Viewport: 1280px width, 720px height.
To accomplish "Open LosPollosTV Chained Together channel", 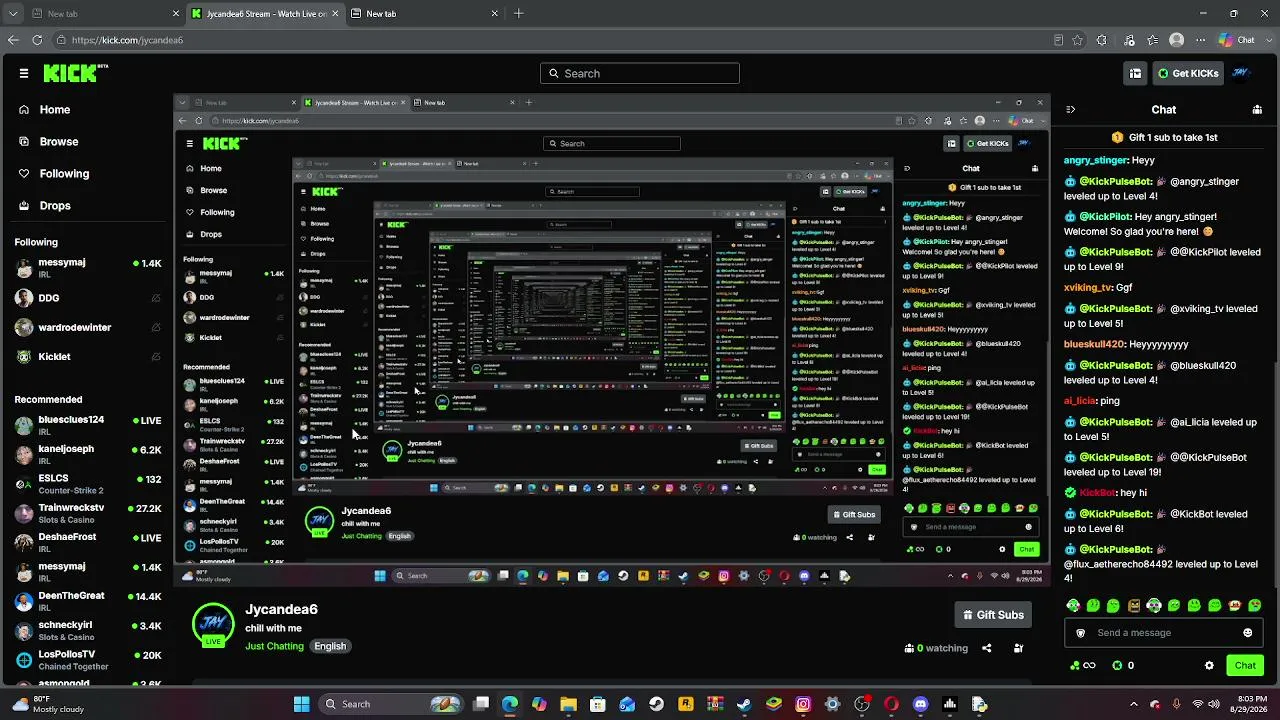I will [88, 660].
